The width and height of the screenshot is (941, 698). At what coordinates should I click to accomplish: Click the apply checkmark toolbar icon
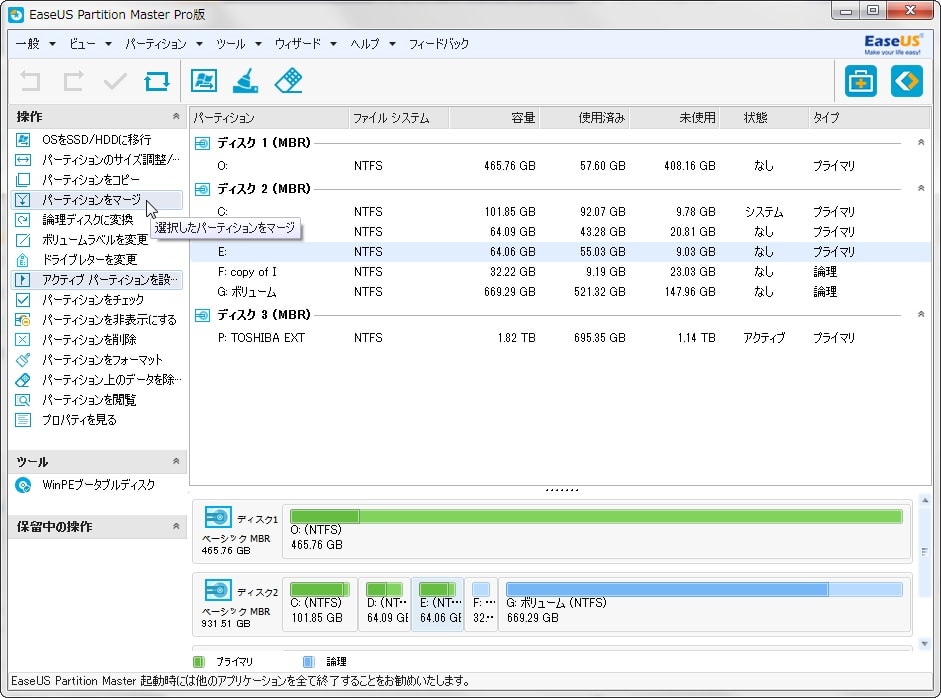point(115,81)
